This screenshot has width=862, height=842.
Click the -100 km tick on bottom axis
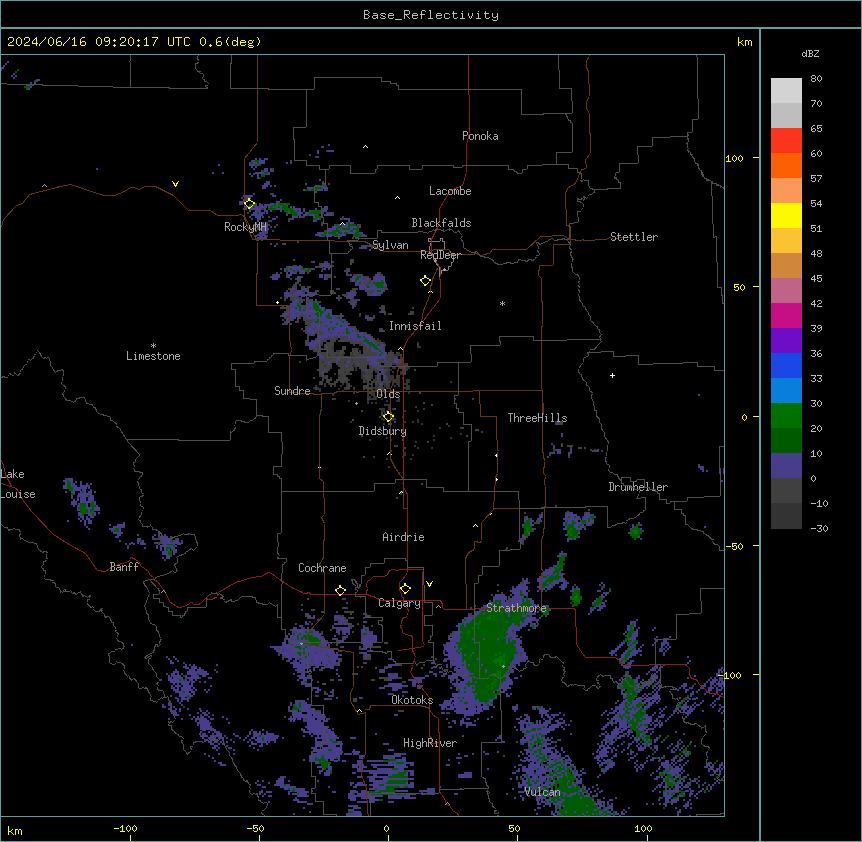[x=125, y=828]
